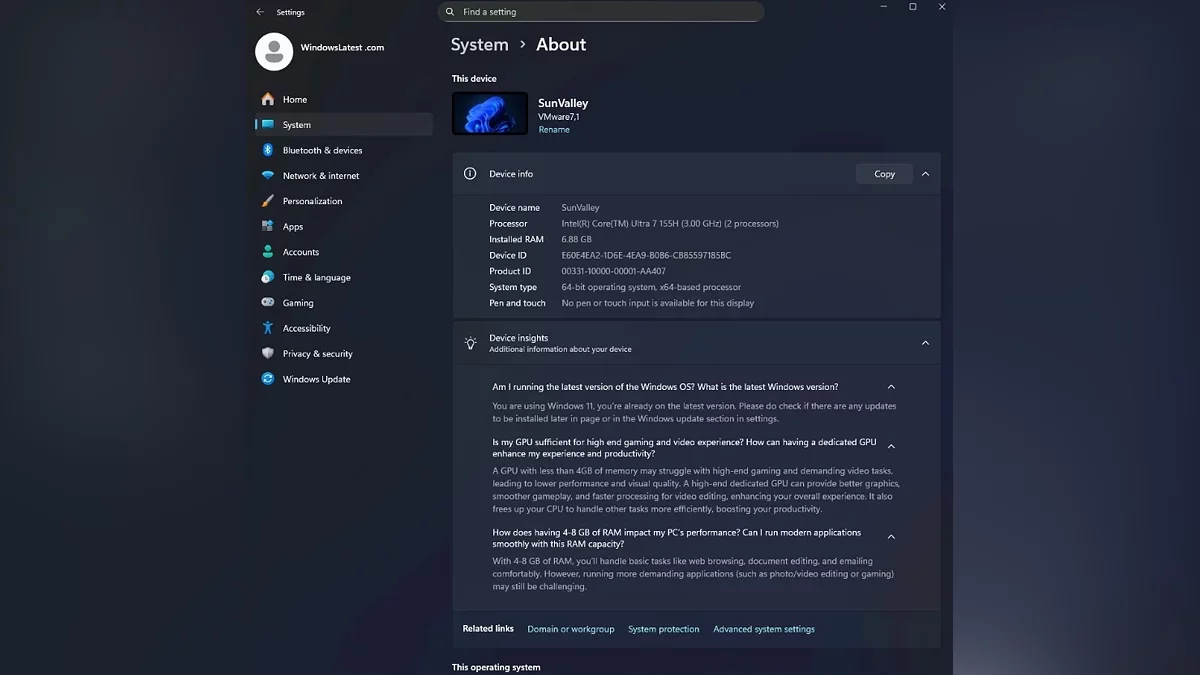Image resolution: width=1200 pixels, height=675 pixels.
Task: Collapse the Device insights section
Action: pos(925,343)
